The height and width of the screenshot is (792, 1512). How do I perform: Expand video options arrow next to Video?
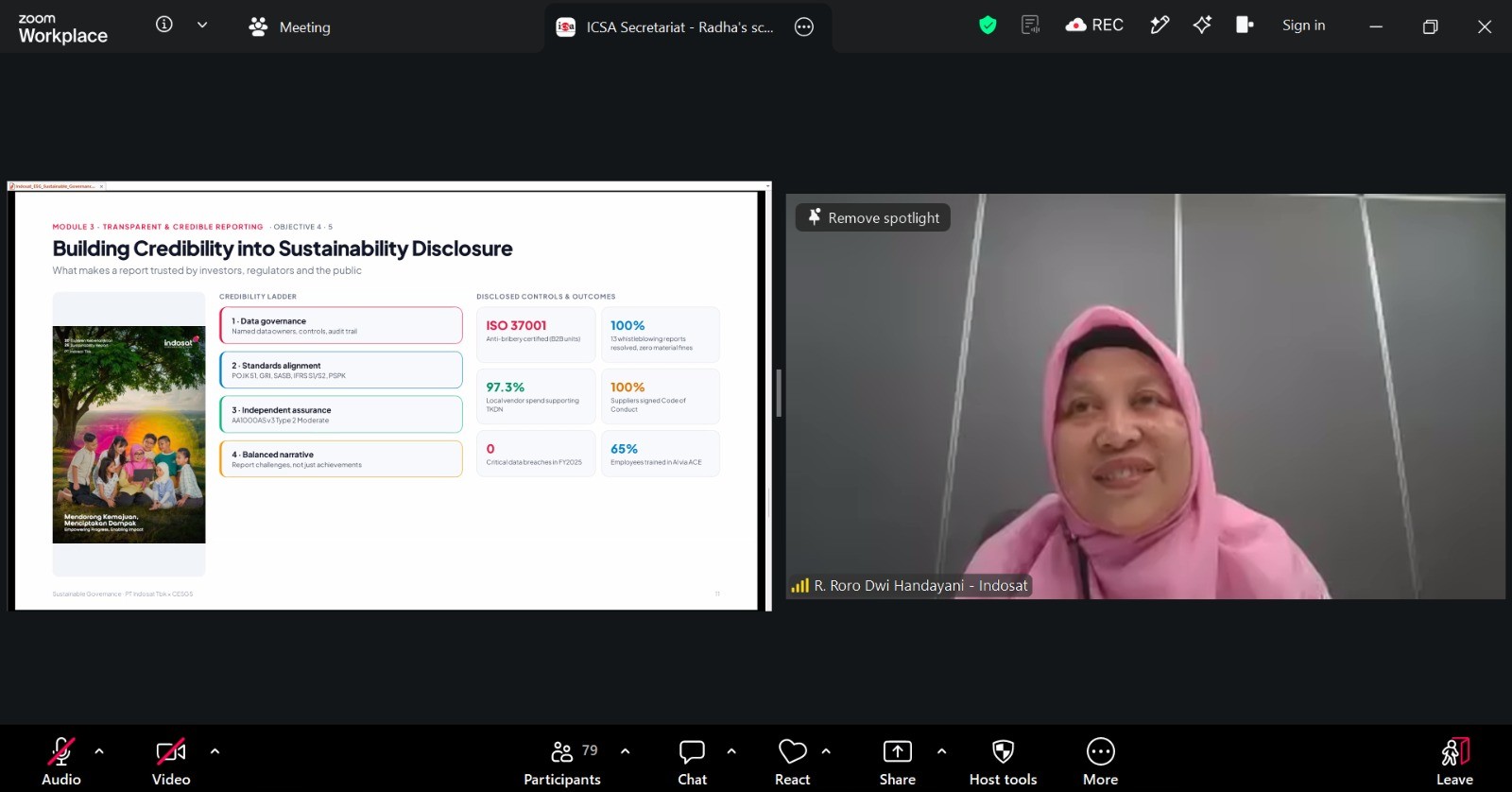pyautogui.click(x=215, y=751)
